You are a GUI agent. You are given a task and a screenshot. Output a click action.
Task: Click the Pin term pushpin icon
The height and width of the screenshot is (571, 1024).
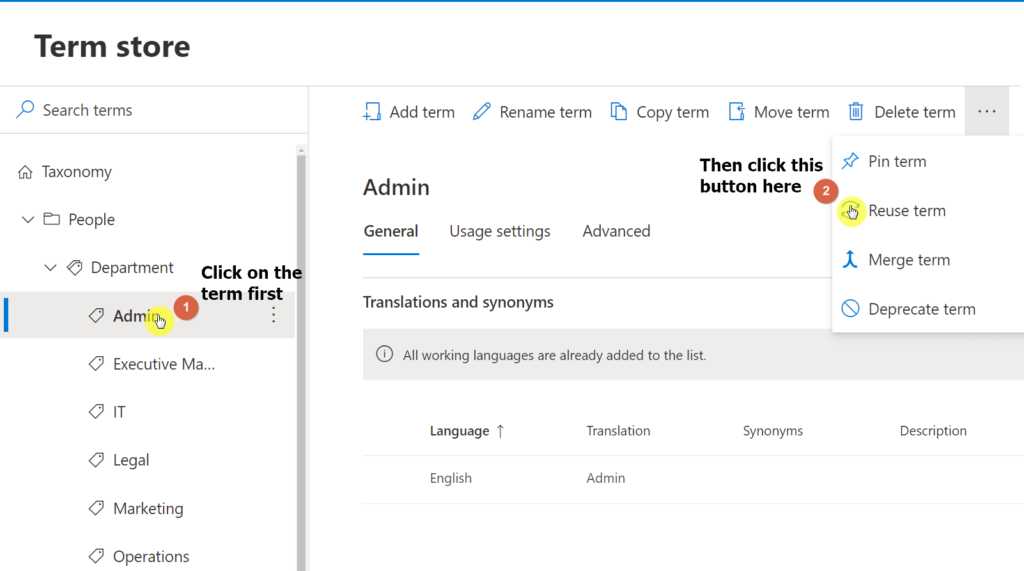[x=850, y=161]
